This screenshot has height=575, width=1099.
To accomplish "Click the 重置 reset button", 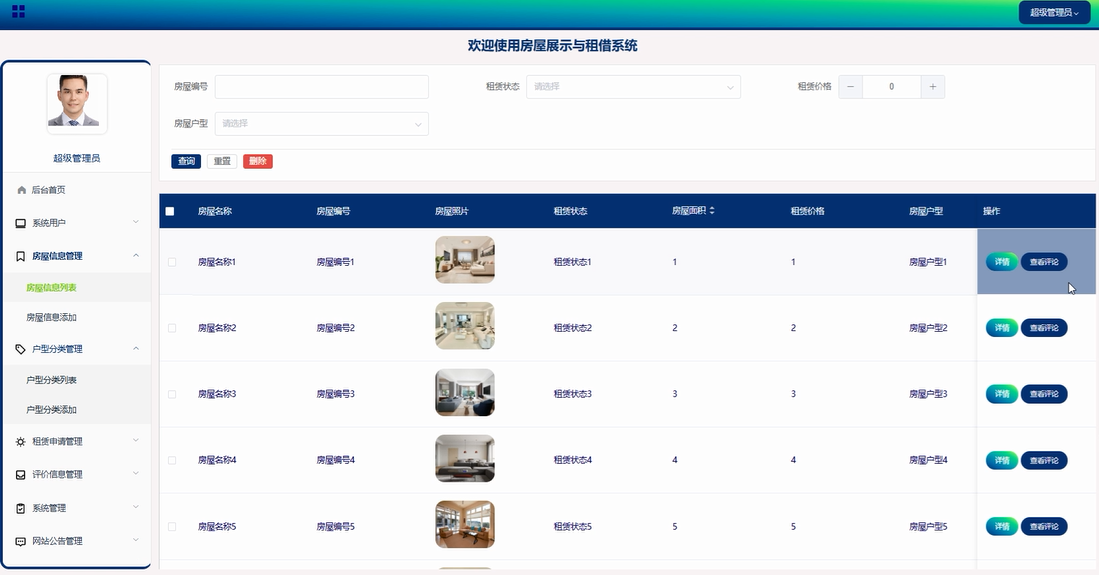I will coord(222,161).
